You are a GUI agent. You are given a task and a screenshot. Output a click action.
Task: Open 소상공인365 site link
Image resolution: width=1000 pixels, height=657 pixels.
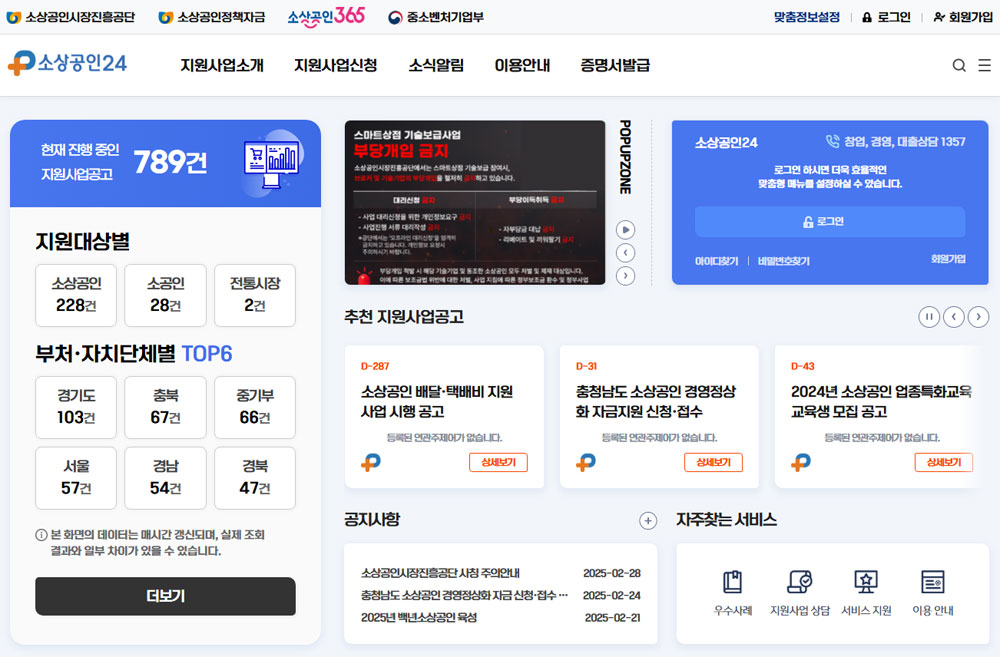[326, 17]
